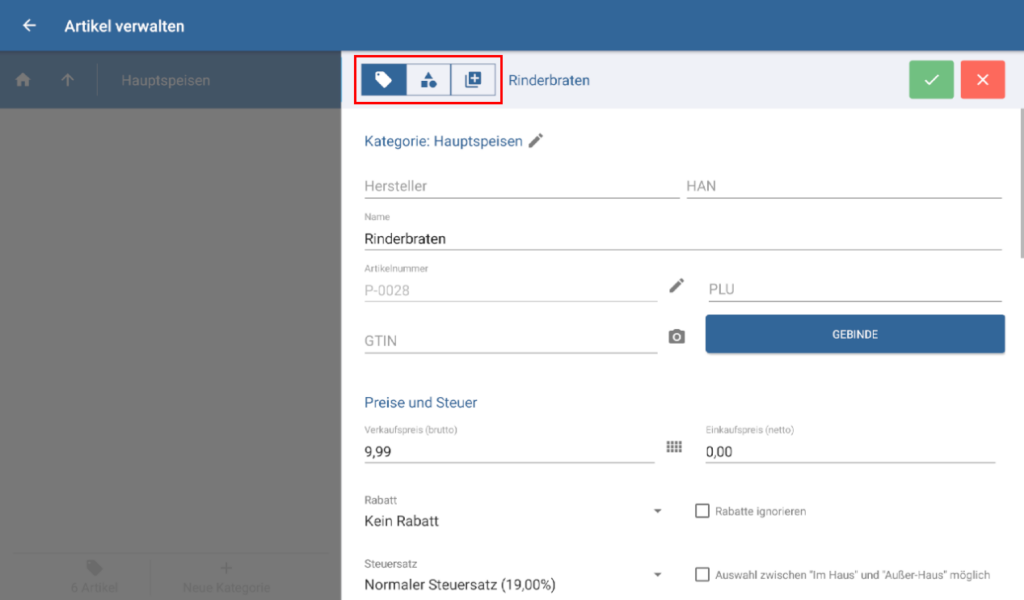Image resolution: width=1024 pixels, height=600 pixels.
Task: Select the Einkaufspreis (netto) field
Action: [x=850, y=452]
